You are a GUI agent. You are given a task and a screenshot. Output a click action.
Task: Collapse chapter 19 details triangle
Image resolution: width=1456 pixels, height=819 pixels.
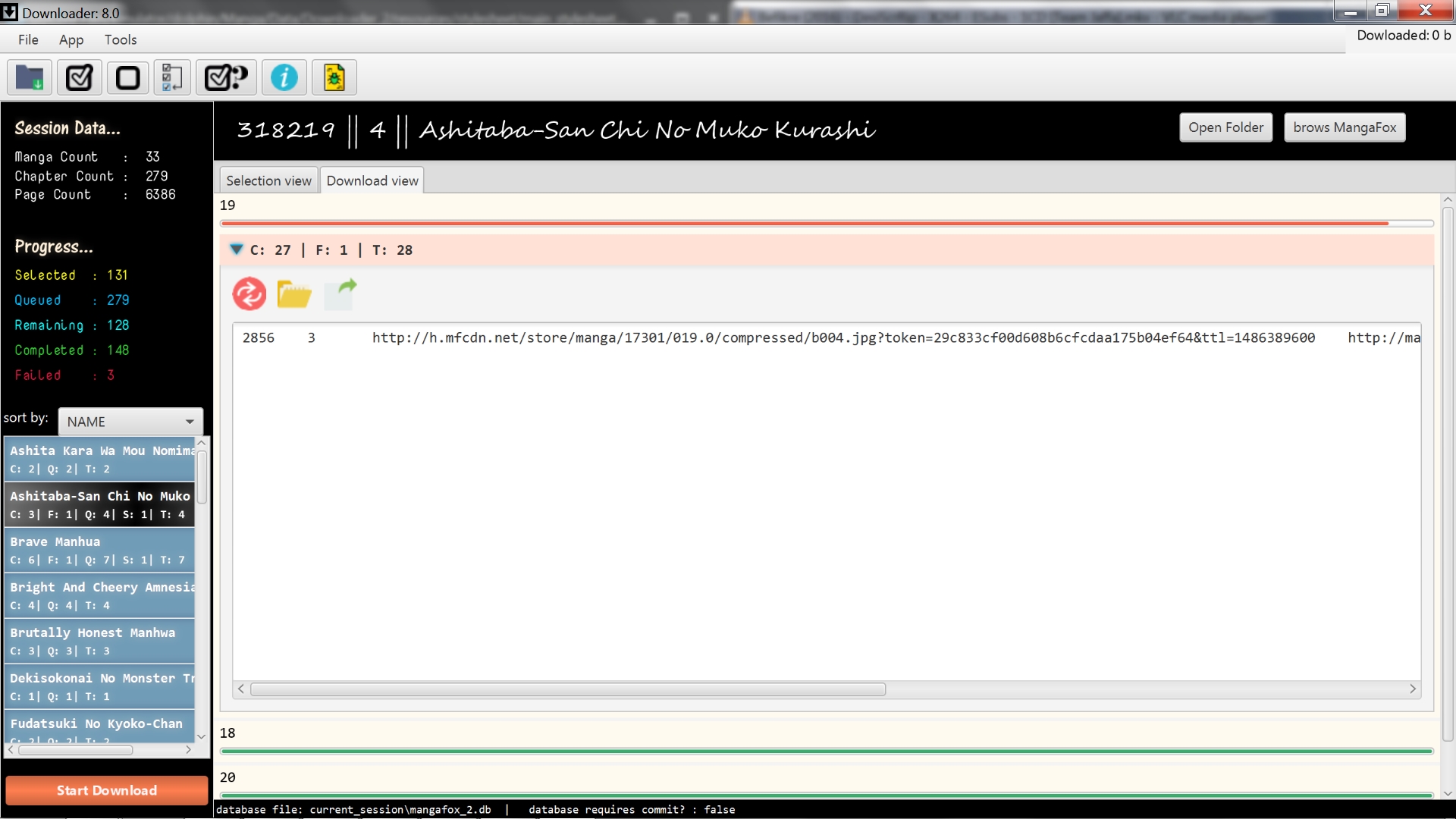point(236,249)
